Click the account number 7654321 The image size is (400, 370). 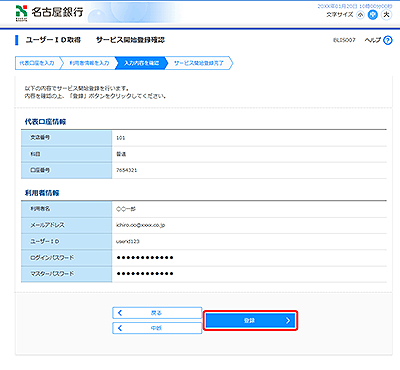tap(126, 170)
